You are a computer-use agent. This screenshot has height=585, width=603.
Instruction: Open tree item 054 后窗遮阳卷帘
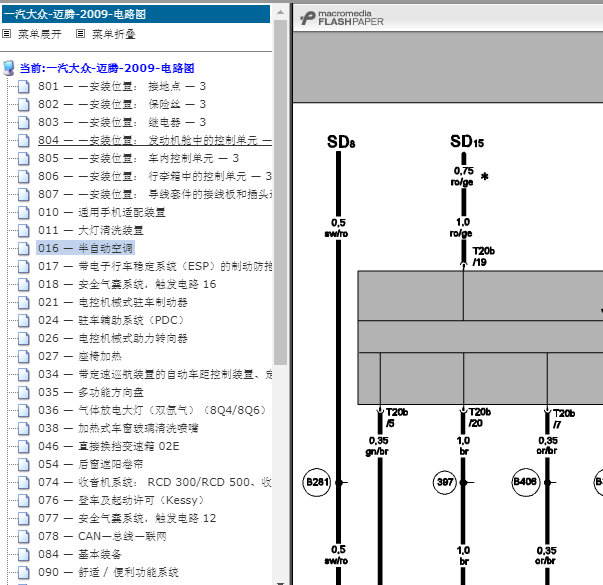tap(91, 464)
